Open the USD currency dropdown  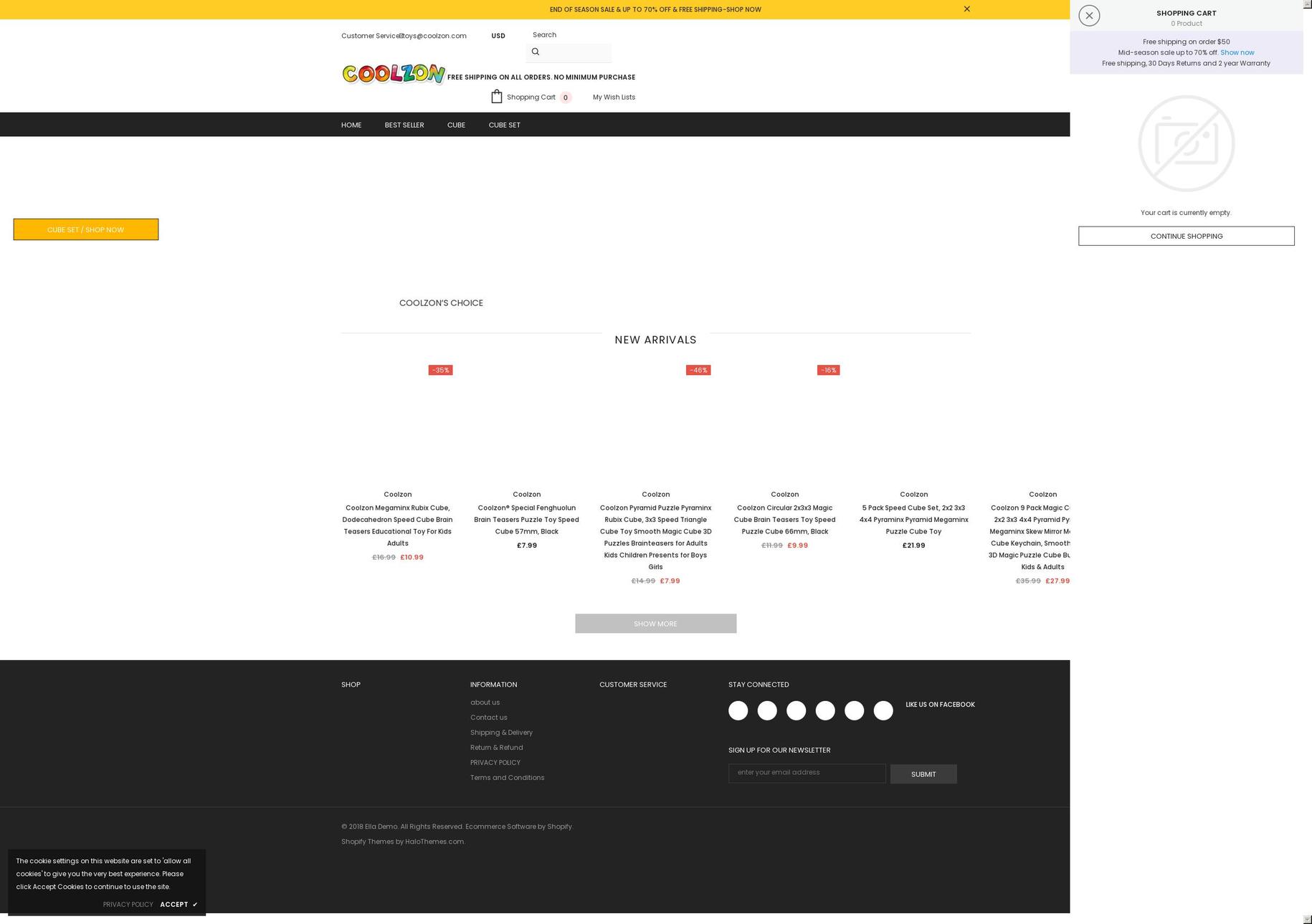click(498, 35)
